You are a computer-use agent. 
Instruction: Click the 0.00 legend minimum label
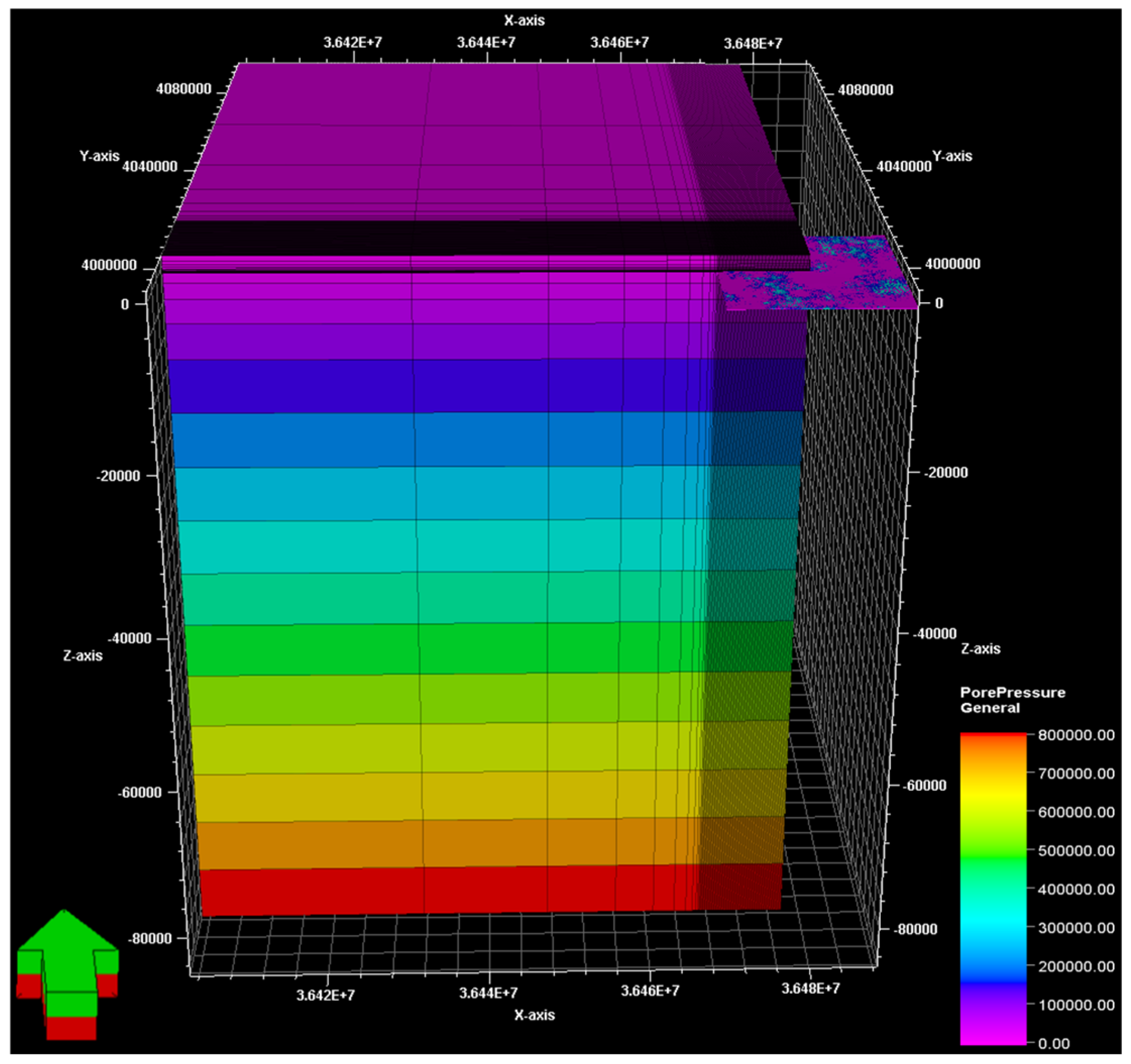pos(1054,1043)
